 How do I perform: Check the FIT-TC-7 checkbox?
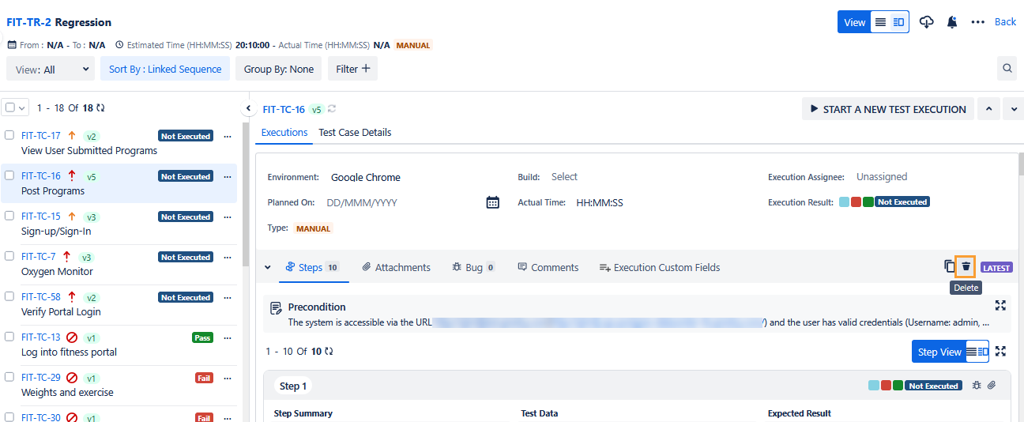pos(9,256)
